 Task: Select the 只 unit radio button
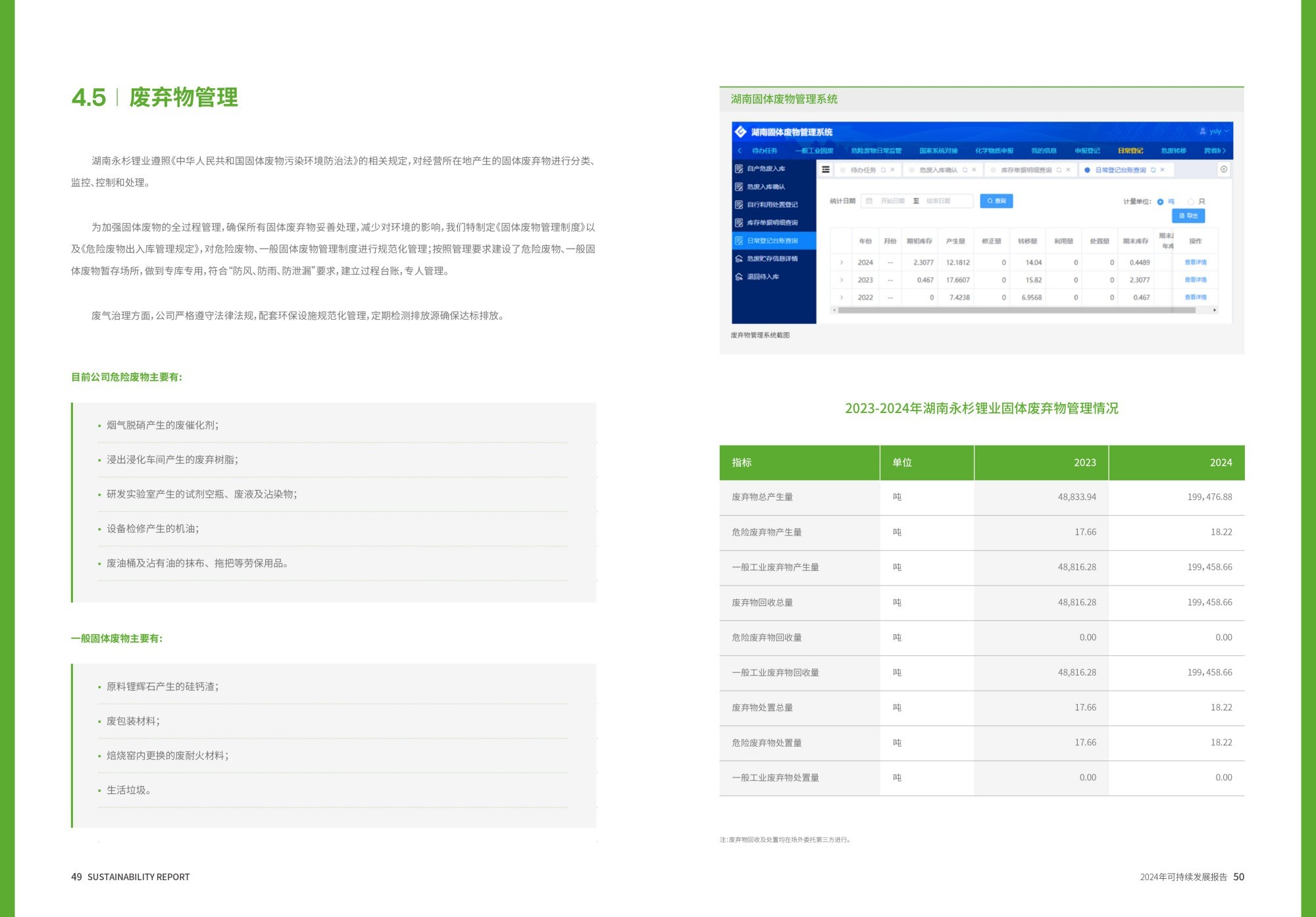pyautogui.click(x=1191, y=202)
